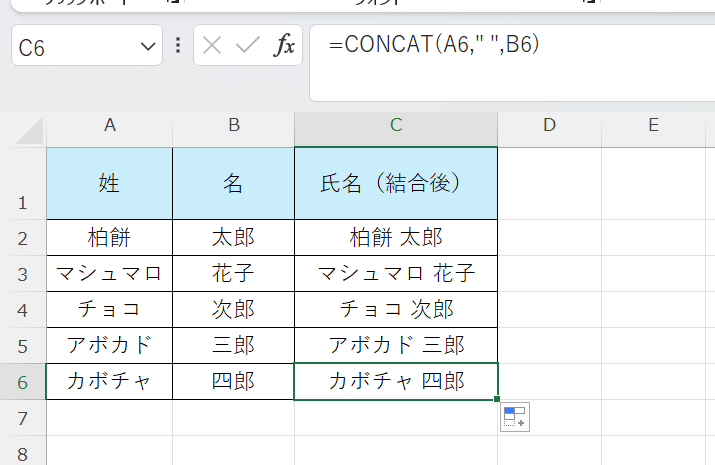The height and width of the screenshot is (465, 715).
Task: Click cell B2 containing 太郎
Action: click(x=233, y=237)
